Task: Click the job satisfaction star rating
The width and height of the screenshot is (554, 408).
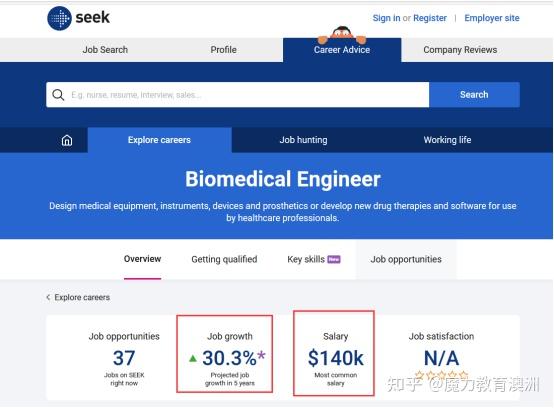Action: (442, 374)
